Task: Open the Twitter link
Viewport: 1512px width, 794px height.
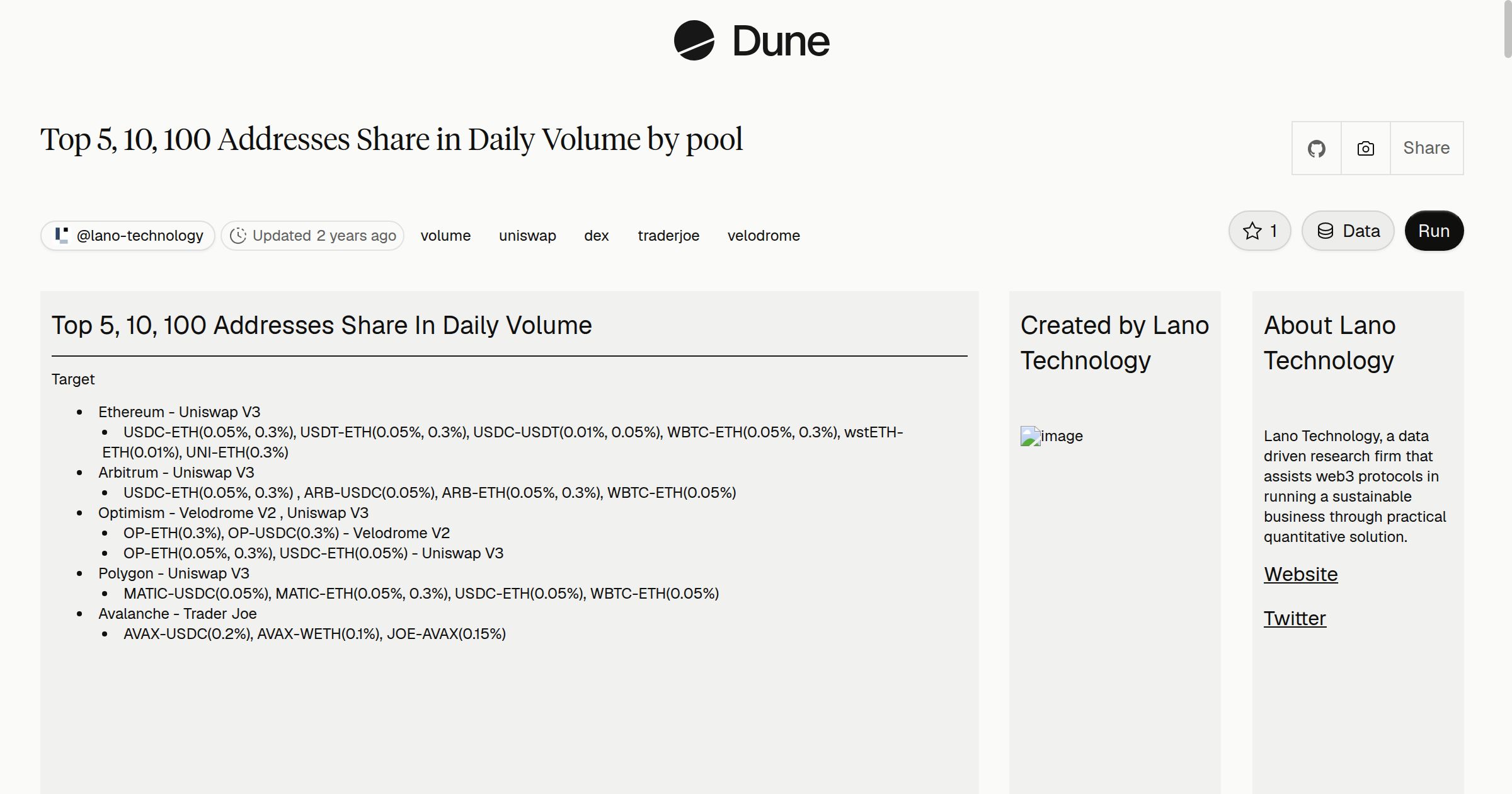Action: pos(1295,618)
